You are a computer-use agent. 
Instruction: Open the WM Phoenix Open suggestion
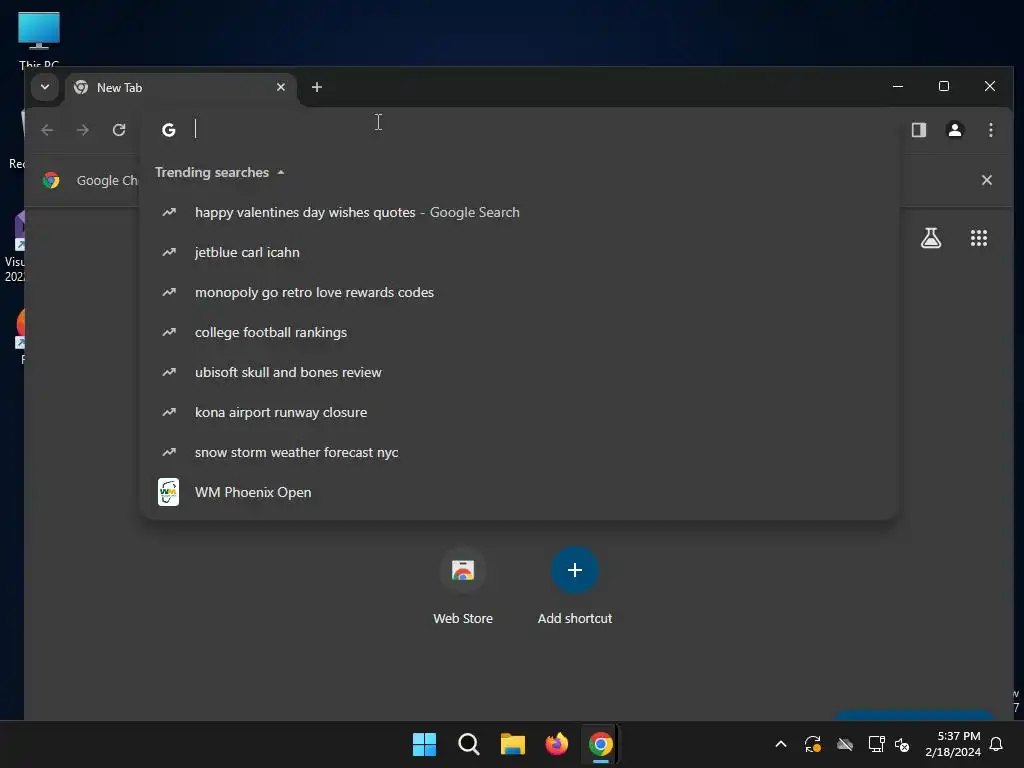pos(519,492)
